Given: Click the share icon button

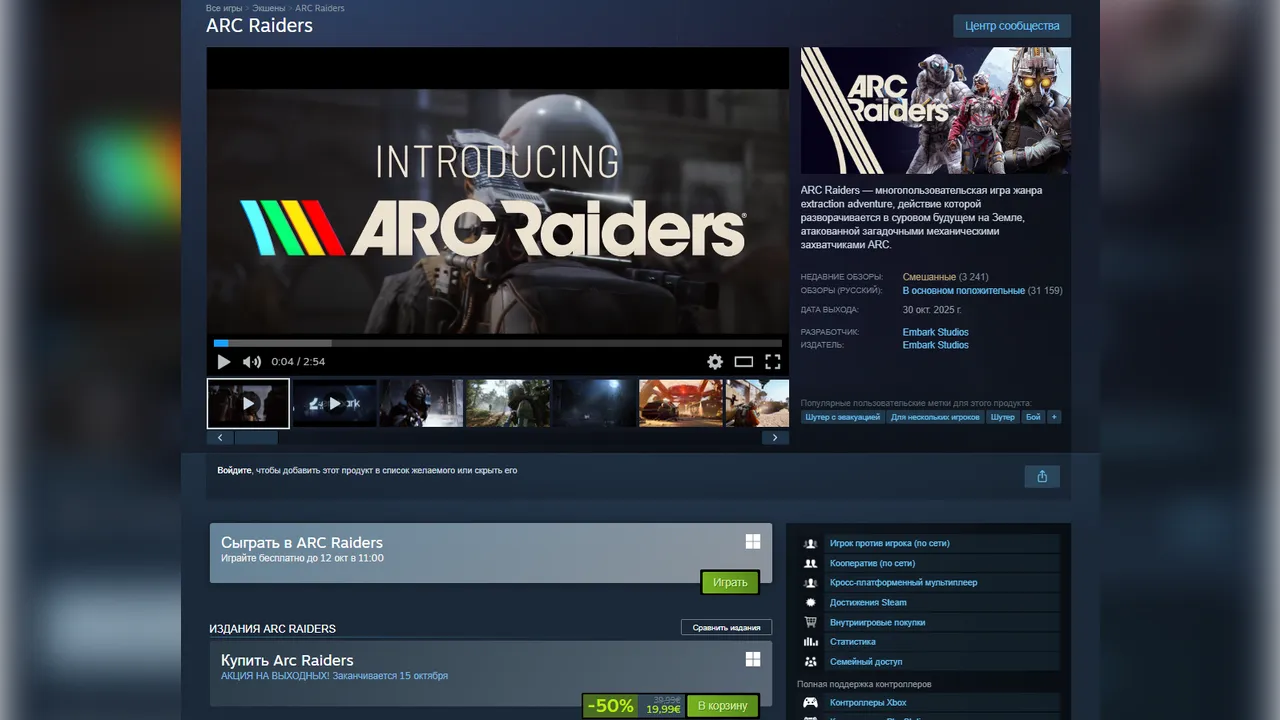Looking at the screenshot, I should 1042,476.
